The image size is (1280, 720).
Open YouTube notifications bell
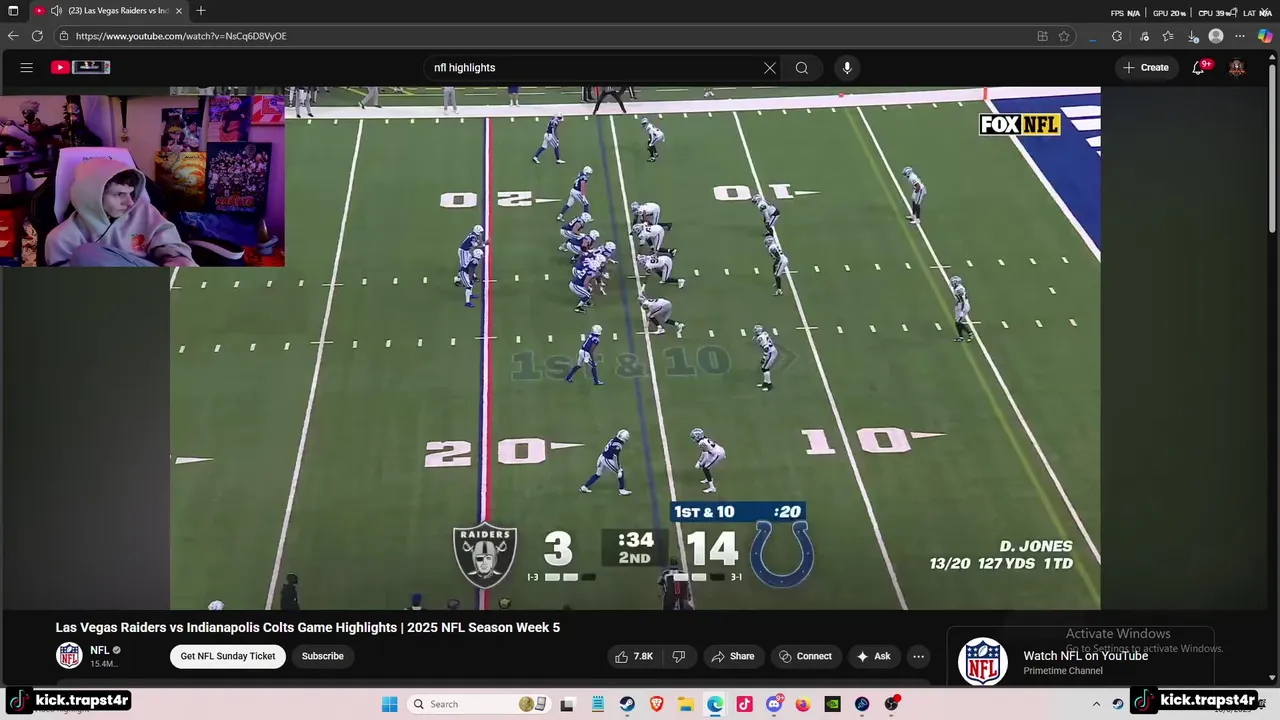pos(1198,68)
